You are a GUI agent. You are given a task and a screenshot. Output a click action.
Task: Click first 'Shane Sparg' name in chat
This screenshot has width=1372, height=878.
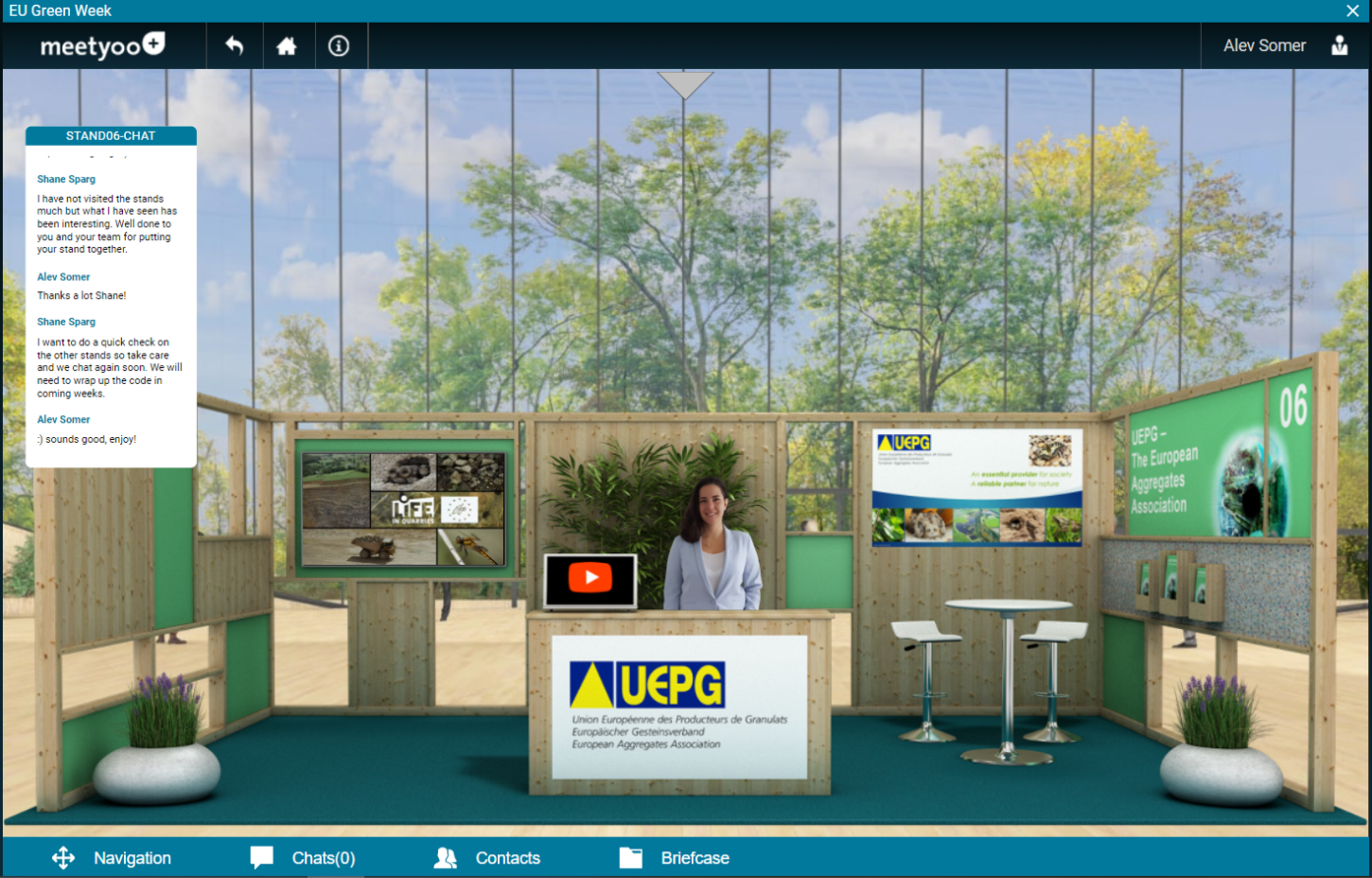(x=66, y=179)
